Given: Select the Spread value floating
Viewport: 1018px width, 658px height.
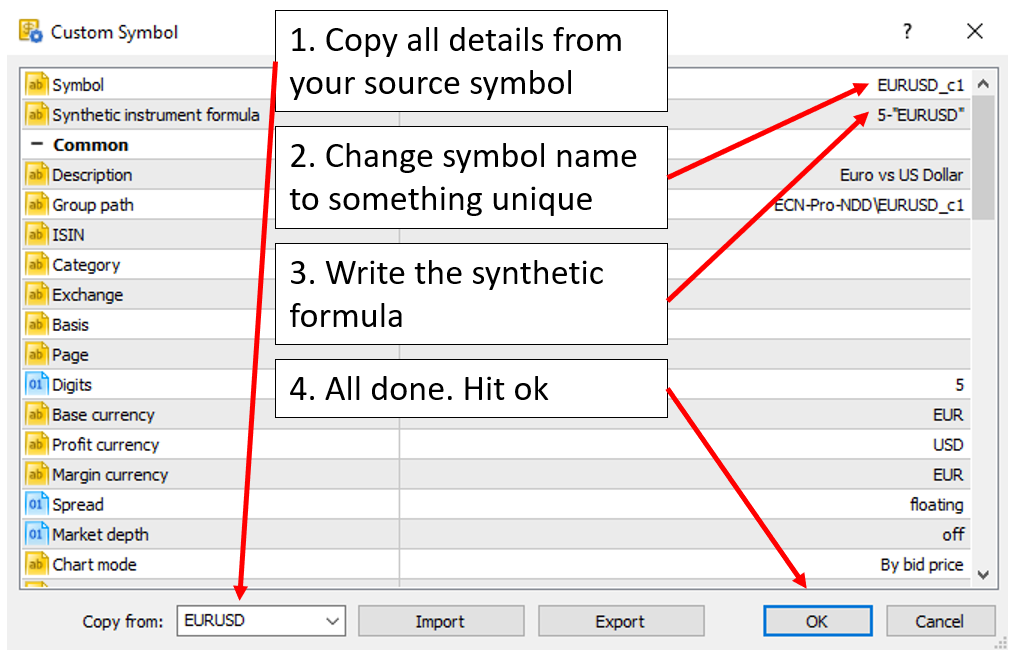Looking at the screenshot, I should [x=936, y=504].
